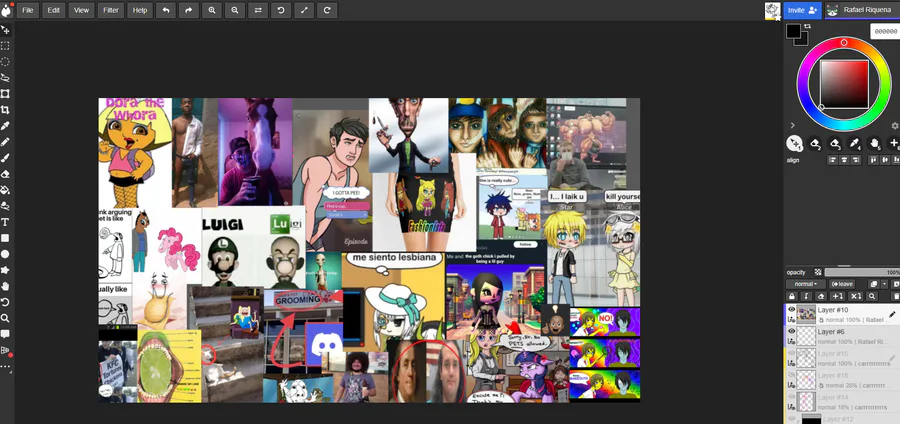Open the dropdown arrow beside duplicate layer
The height and width of the screenshot is (424, 900).
pos(885,284)
